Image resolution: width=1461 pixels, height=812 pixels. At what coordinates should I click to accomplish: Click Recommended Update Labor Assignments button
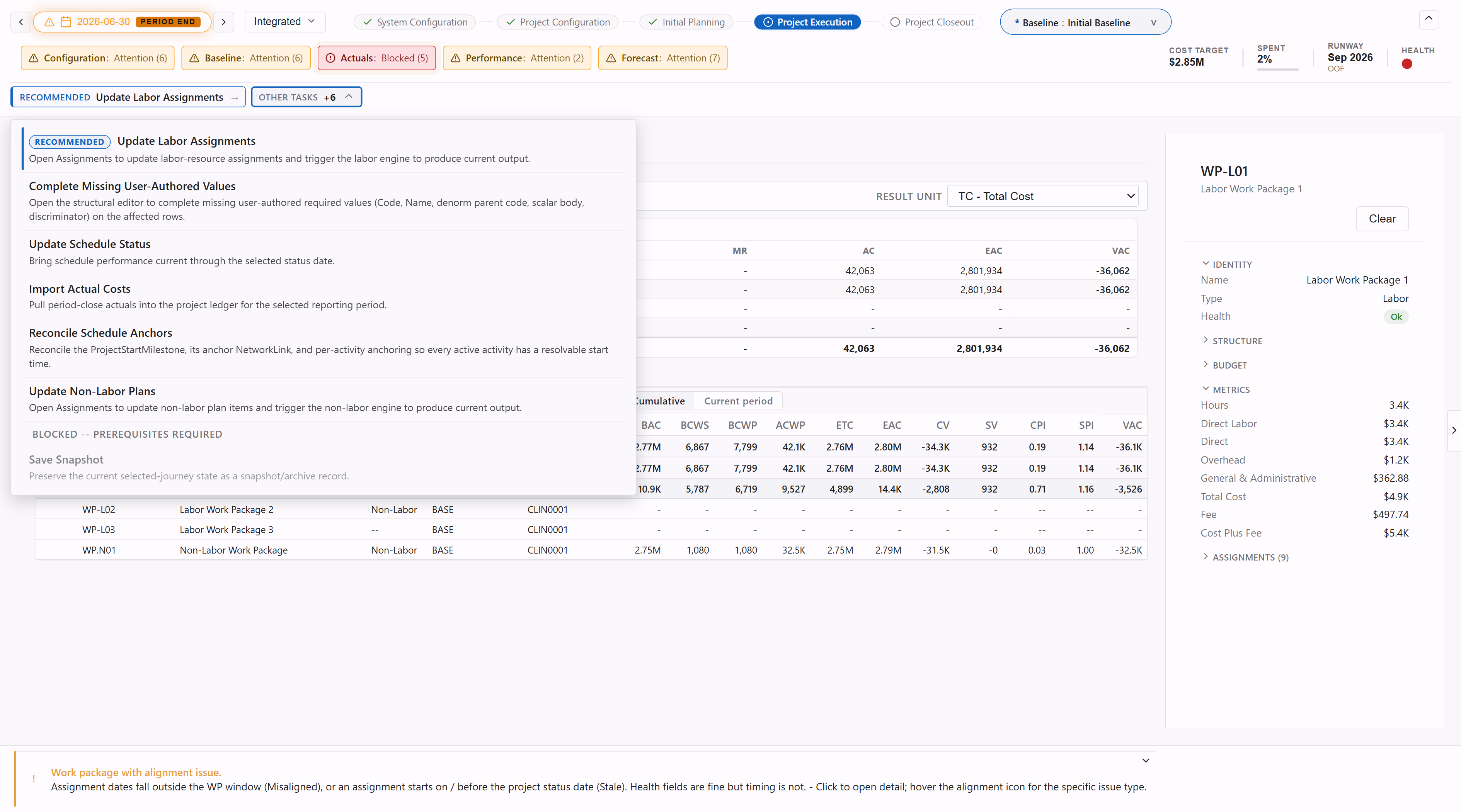[128, 97]
